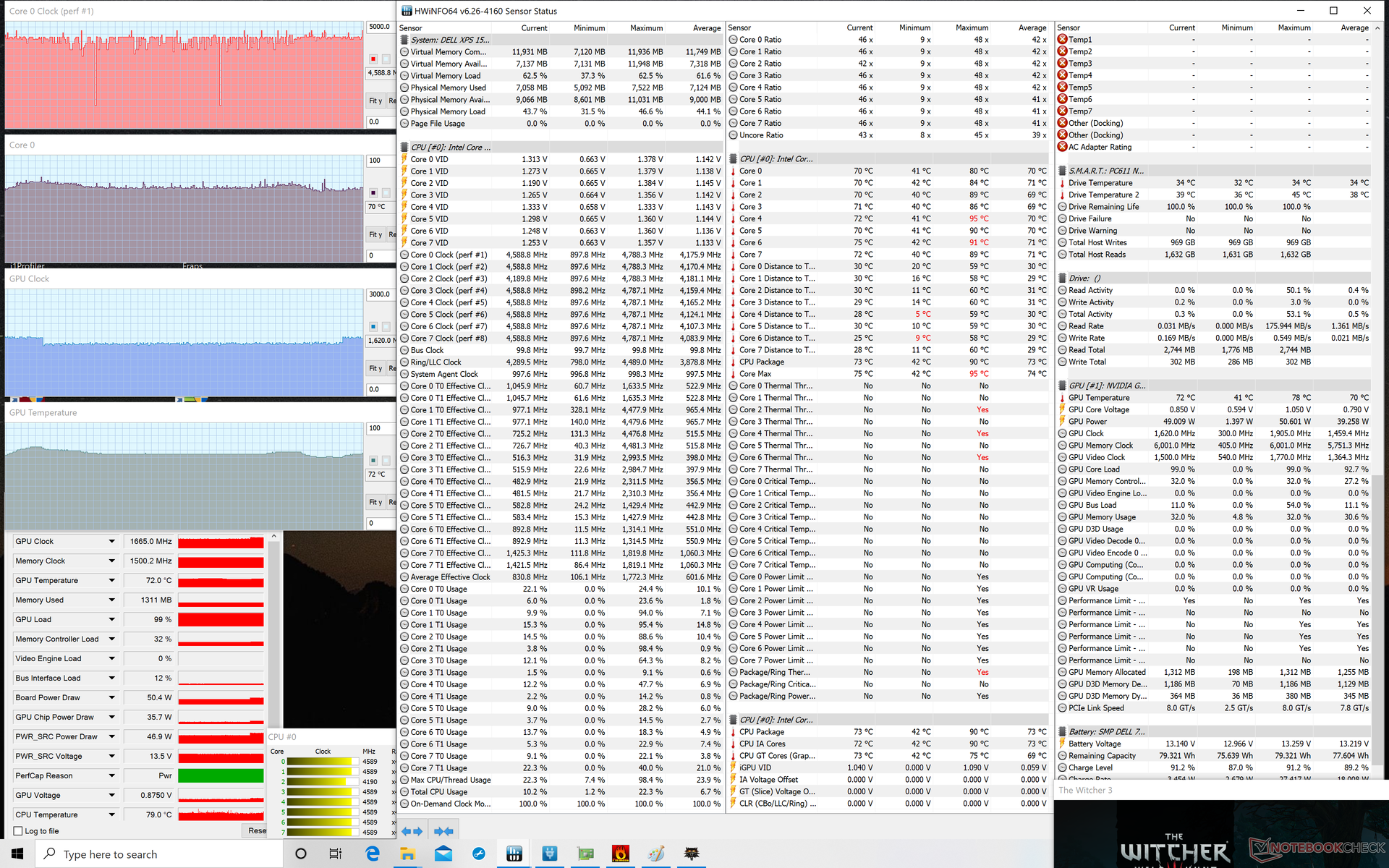Enable the Log to file checkbox
Screen dimensions: 1389x868
coord(19,831)
